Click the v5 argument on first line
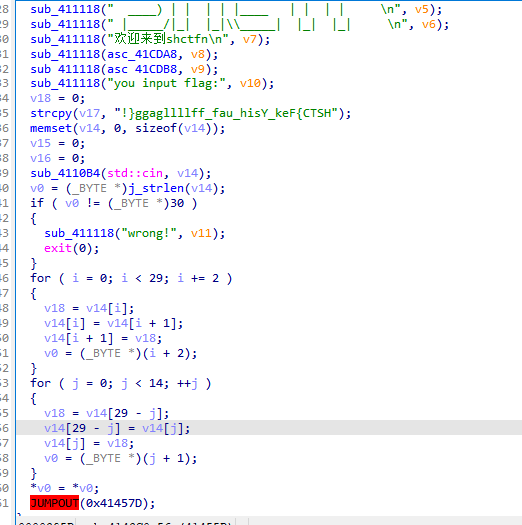This screenshot has width=522, height=525. tap(422, 9)
